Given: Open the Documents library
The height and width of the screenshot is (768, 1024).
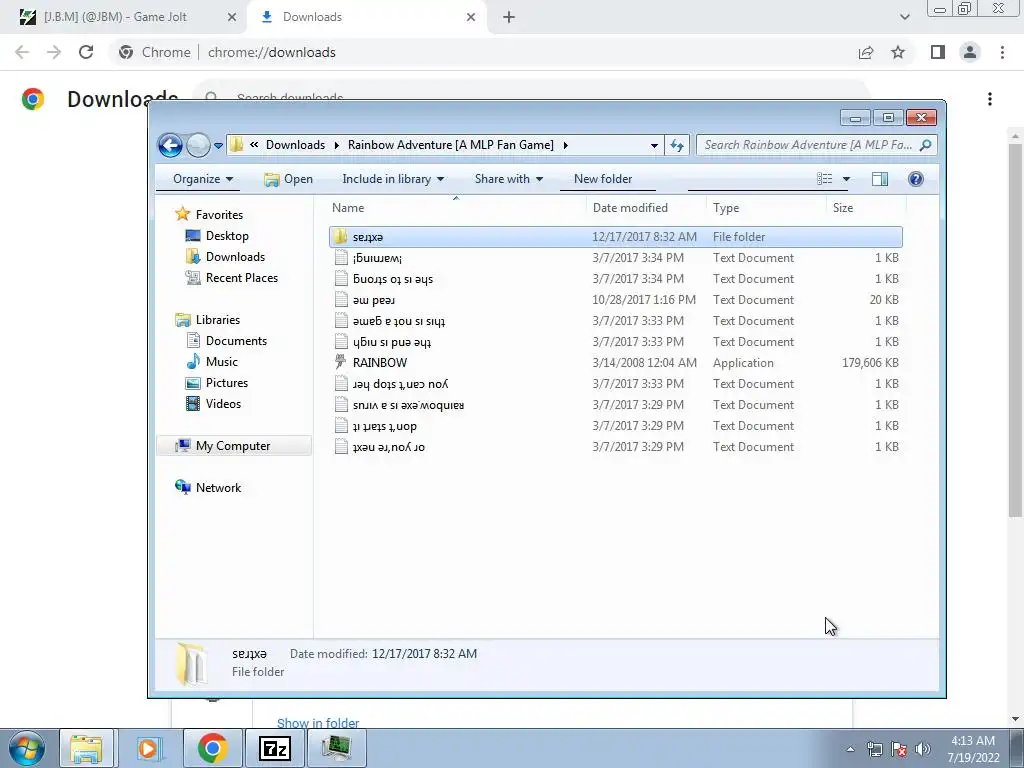Looking at the screenshot, I should pyautogui.click(x=227, y=341).
